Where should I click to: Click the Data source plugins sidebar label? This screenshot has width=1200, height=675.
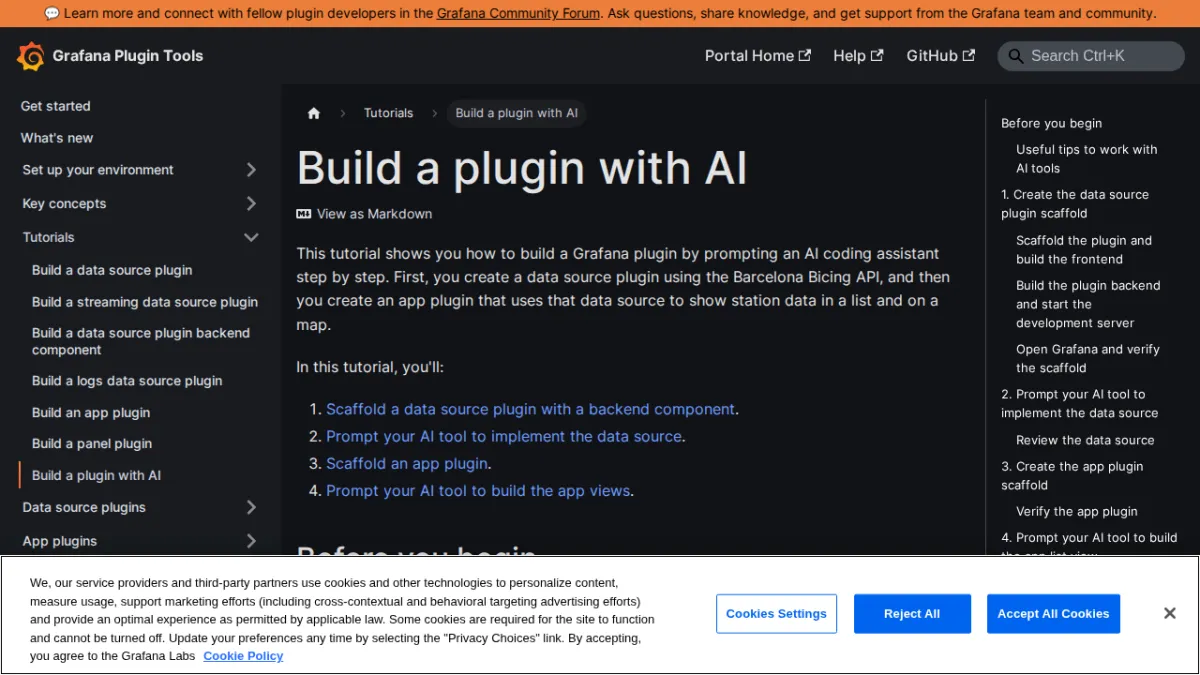click(x=84, y=508)
